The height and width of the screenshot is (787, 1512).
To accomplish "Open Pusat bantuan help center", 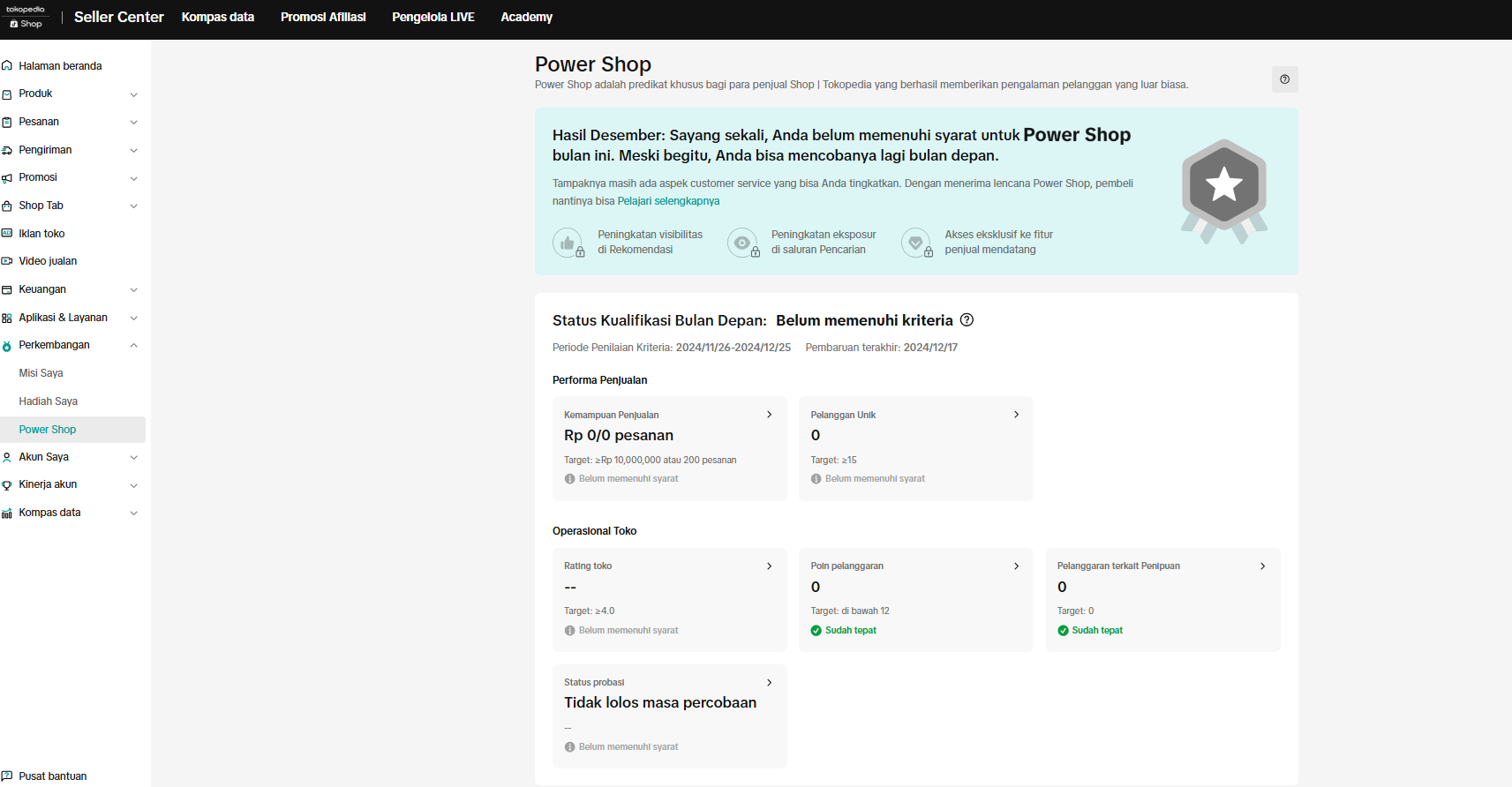I will click(52, 776).
